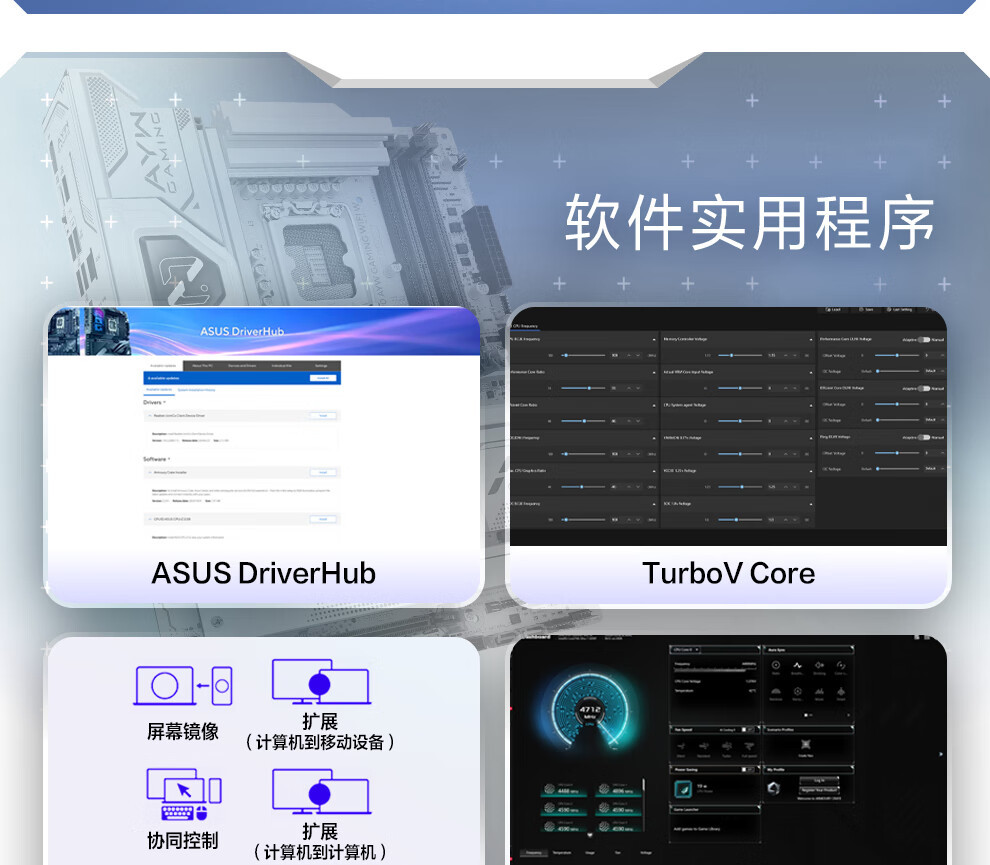Toggle Efficient Core voltage Adaptive/Manual switch

pos(924,388)
